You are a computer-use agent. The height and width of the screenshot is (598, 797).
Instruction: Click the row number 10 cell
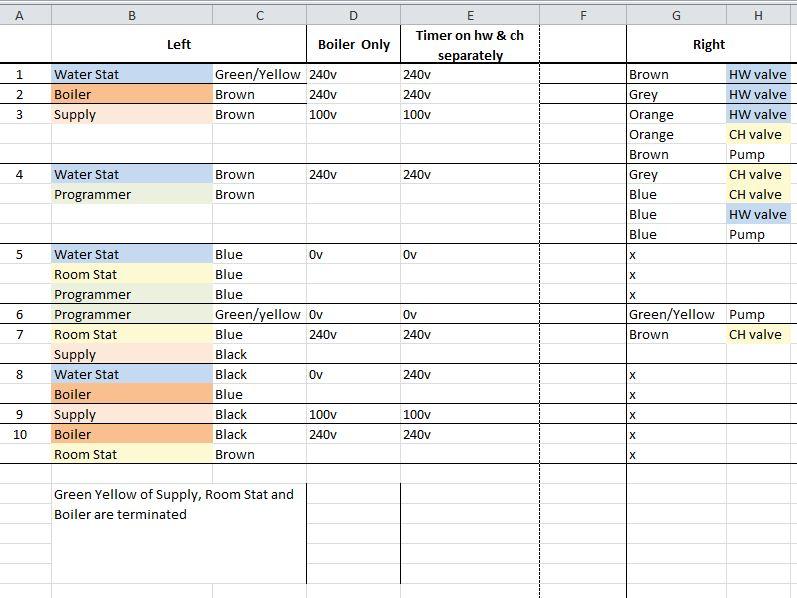point(20,434)
